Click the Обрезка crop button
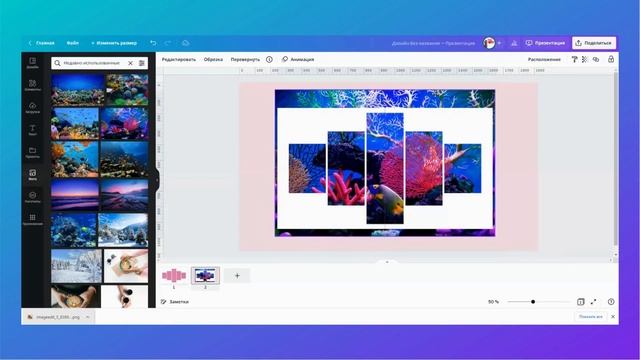Image resolution: width=640 pixels, height=360 pixels. pos(213,59)
